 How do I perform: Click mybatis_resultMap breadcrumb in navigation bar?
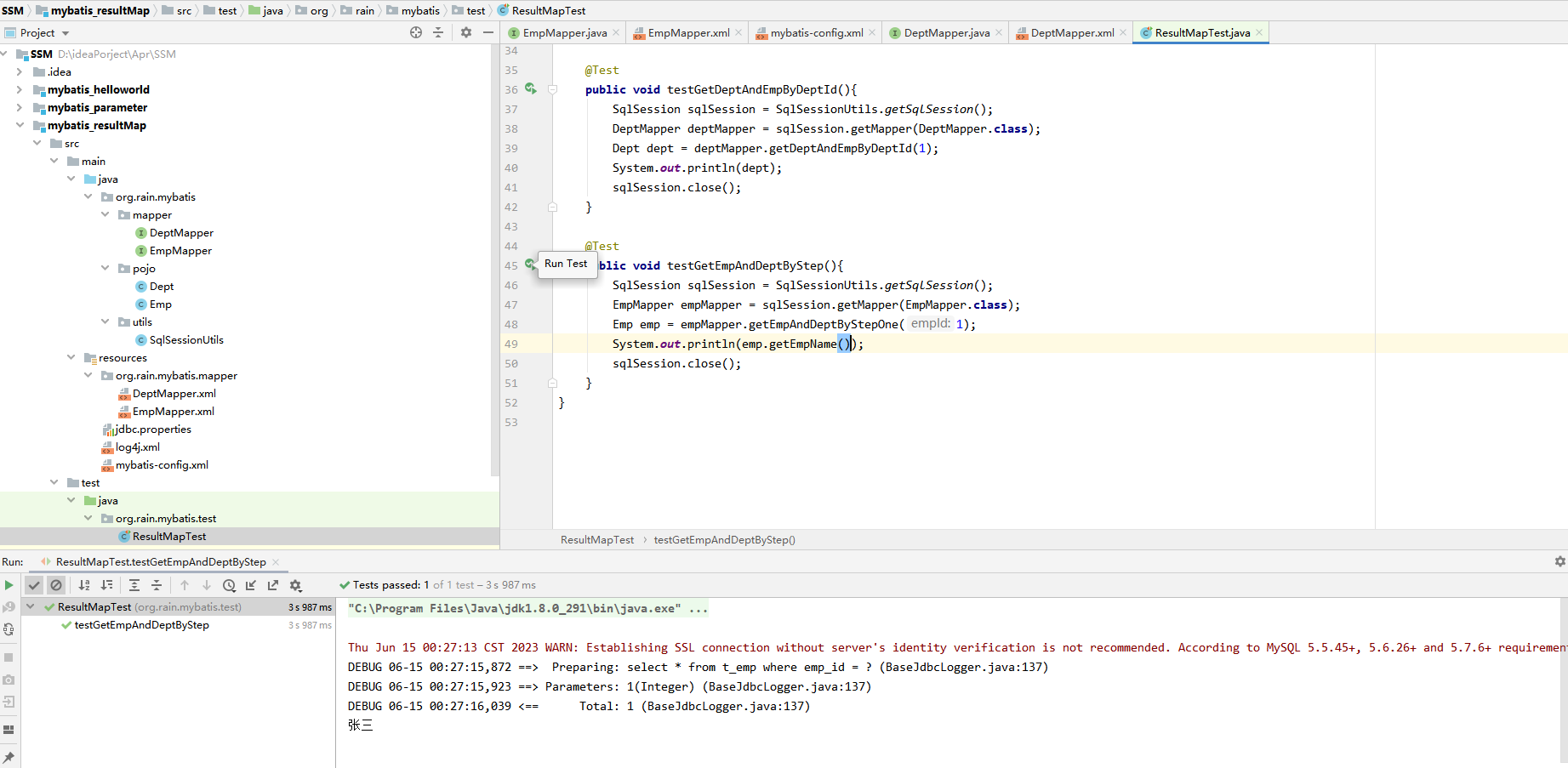tap(100, 10)
